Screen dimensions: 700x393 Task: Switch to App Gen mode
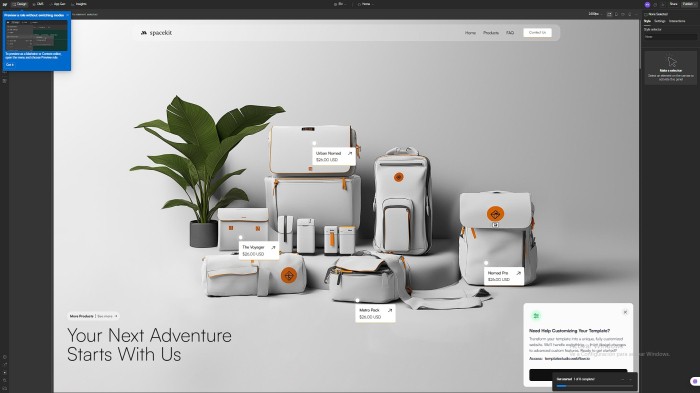(57, 4)
